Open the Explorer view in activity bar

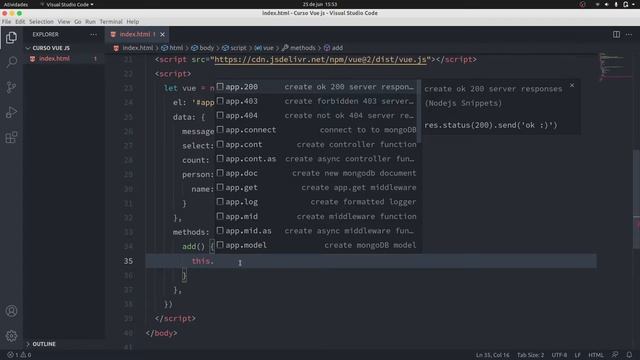[11, 38]
